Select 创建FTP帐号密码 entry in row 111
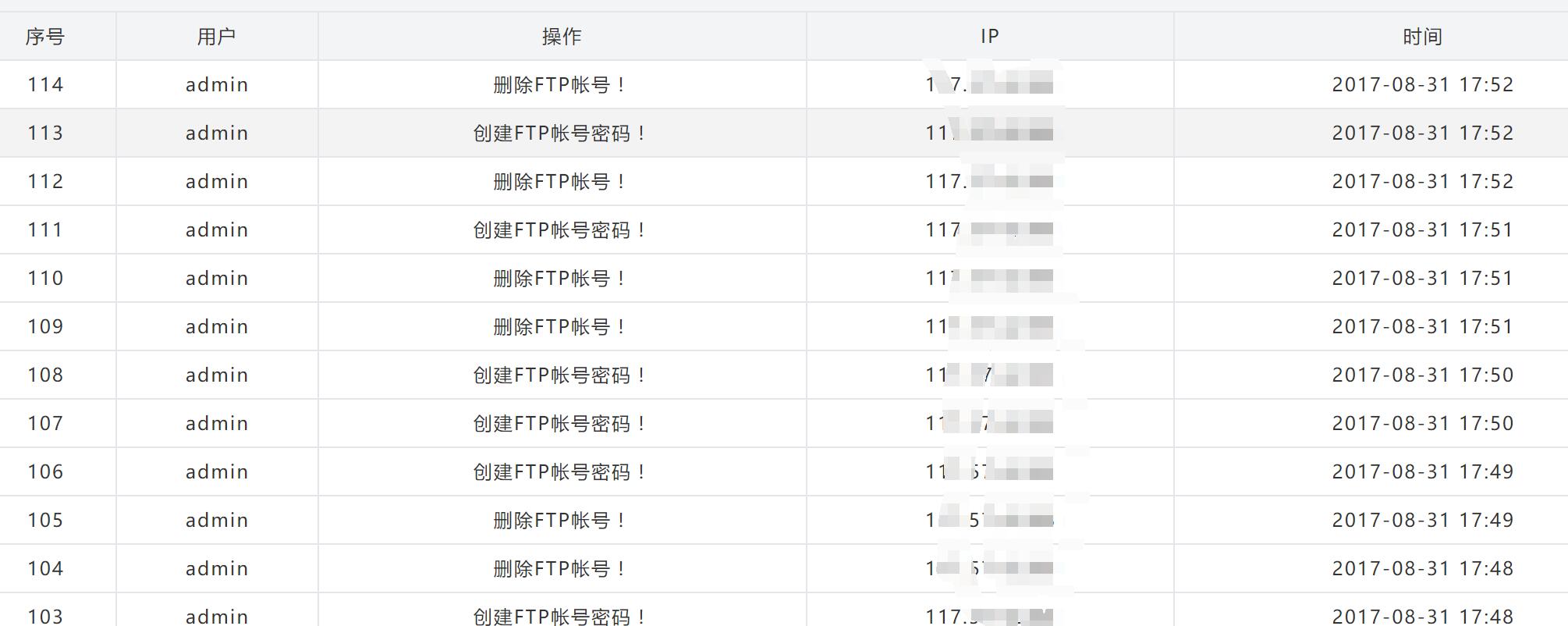Screen dimensions: 1568x626 pyautogui.click(x=561, y=229)
